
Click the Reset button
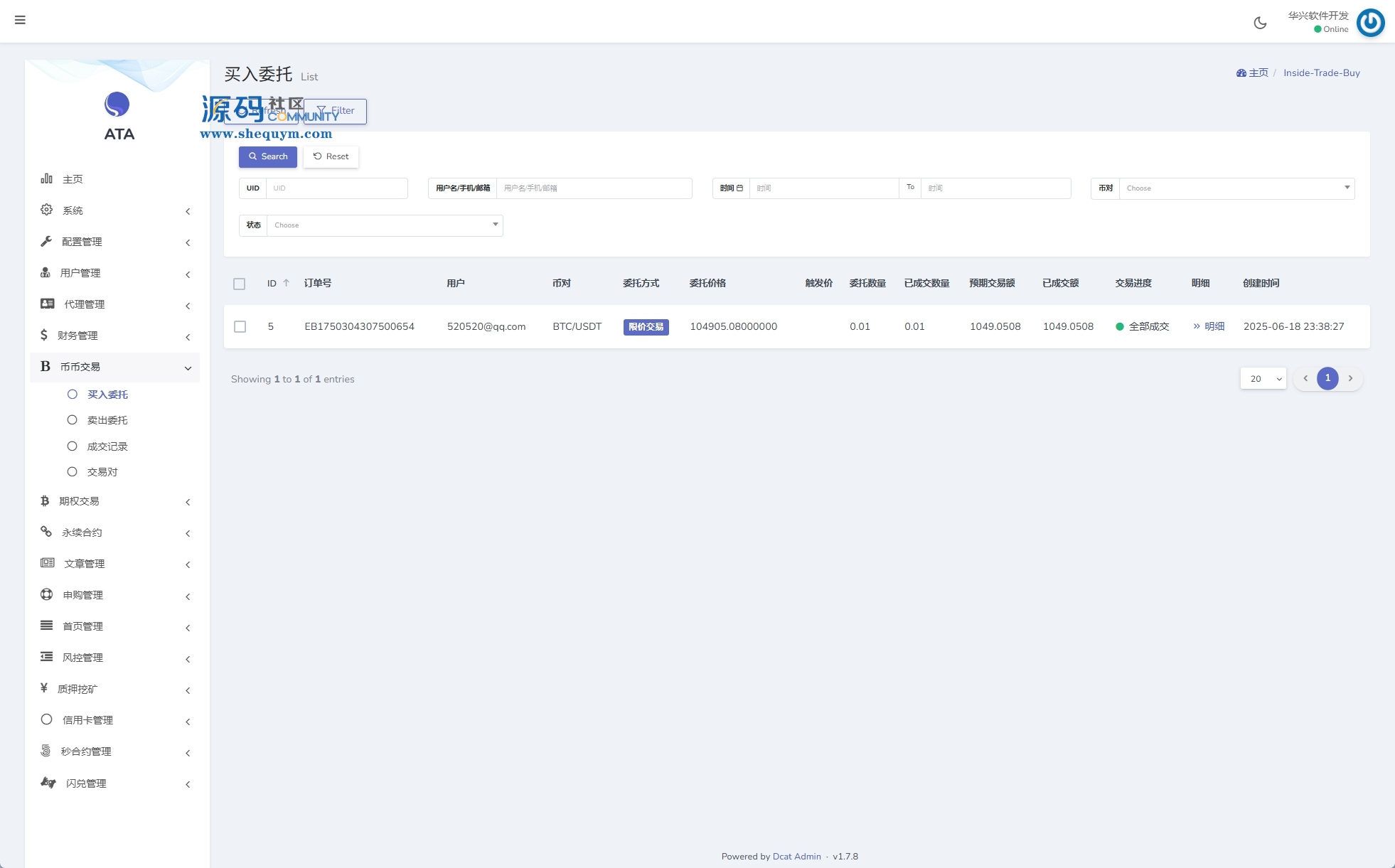click(x=331, y=156)
